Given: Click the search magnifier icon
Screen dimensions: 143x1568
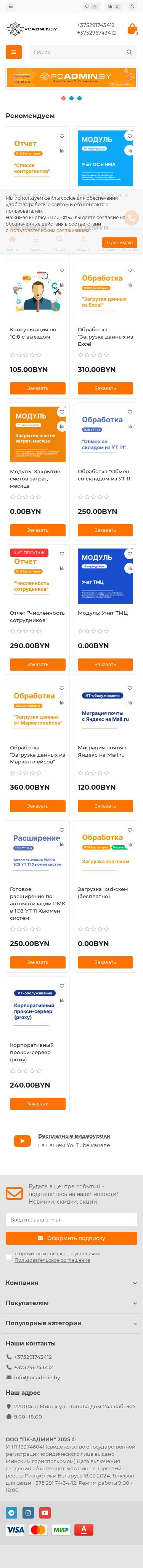Looking at the screenshot, I should point(129,52).
